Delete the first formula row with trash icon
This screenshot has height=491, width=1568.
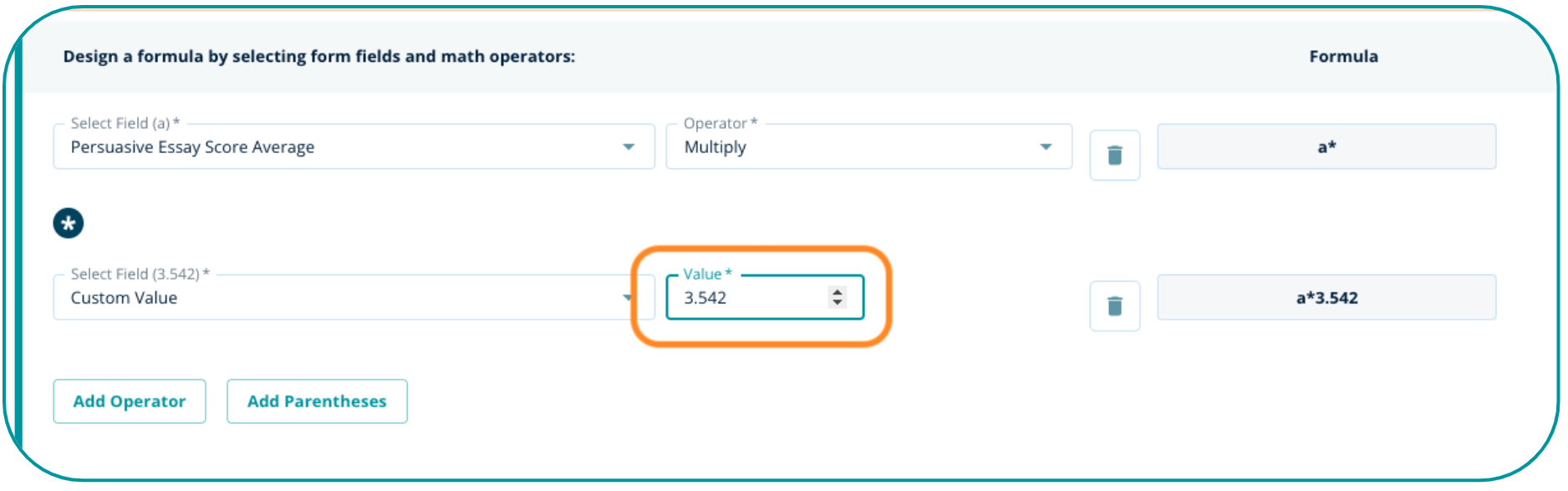(1114, 156)
